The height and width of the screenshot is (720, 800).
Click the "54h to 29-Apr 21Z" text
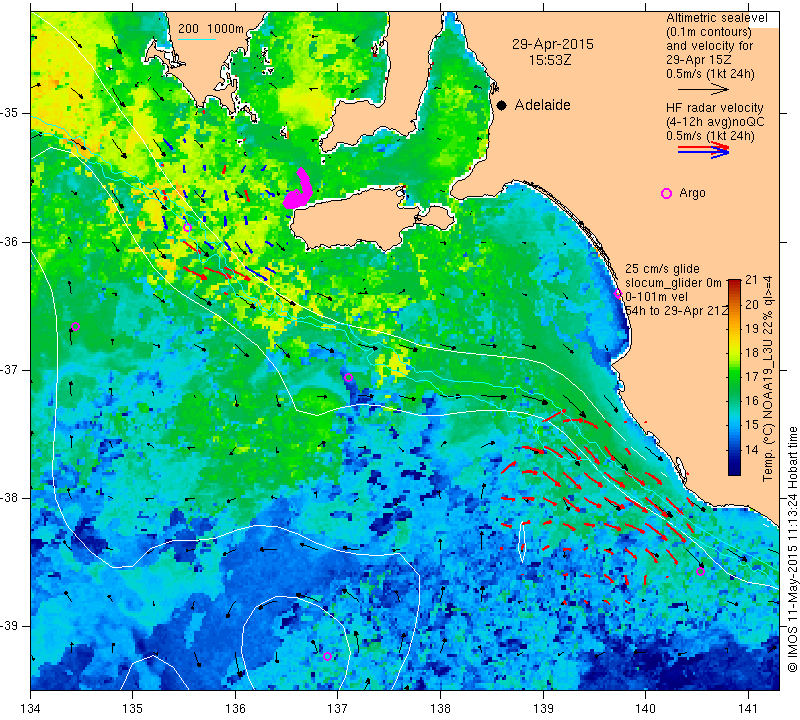[x=677, y=311]
